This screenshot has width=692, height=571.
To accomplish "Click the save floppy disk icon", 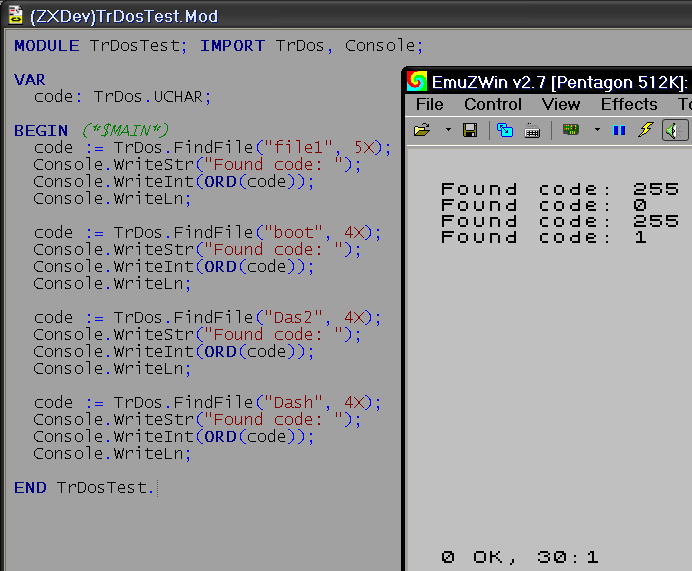I will [470, 130].
